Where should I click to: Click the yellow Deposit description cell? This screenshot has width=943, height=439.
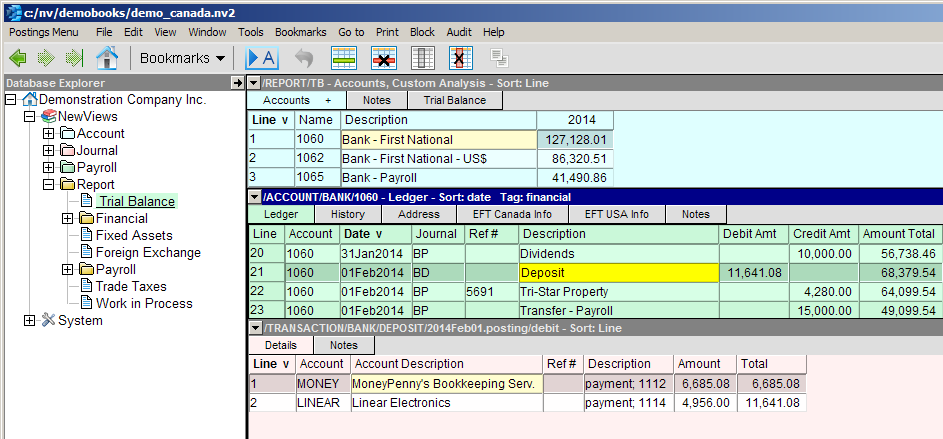tap(618, 272)
